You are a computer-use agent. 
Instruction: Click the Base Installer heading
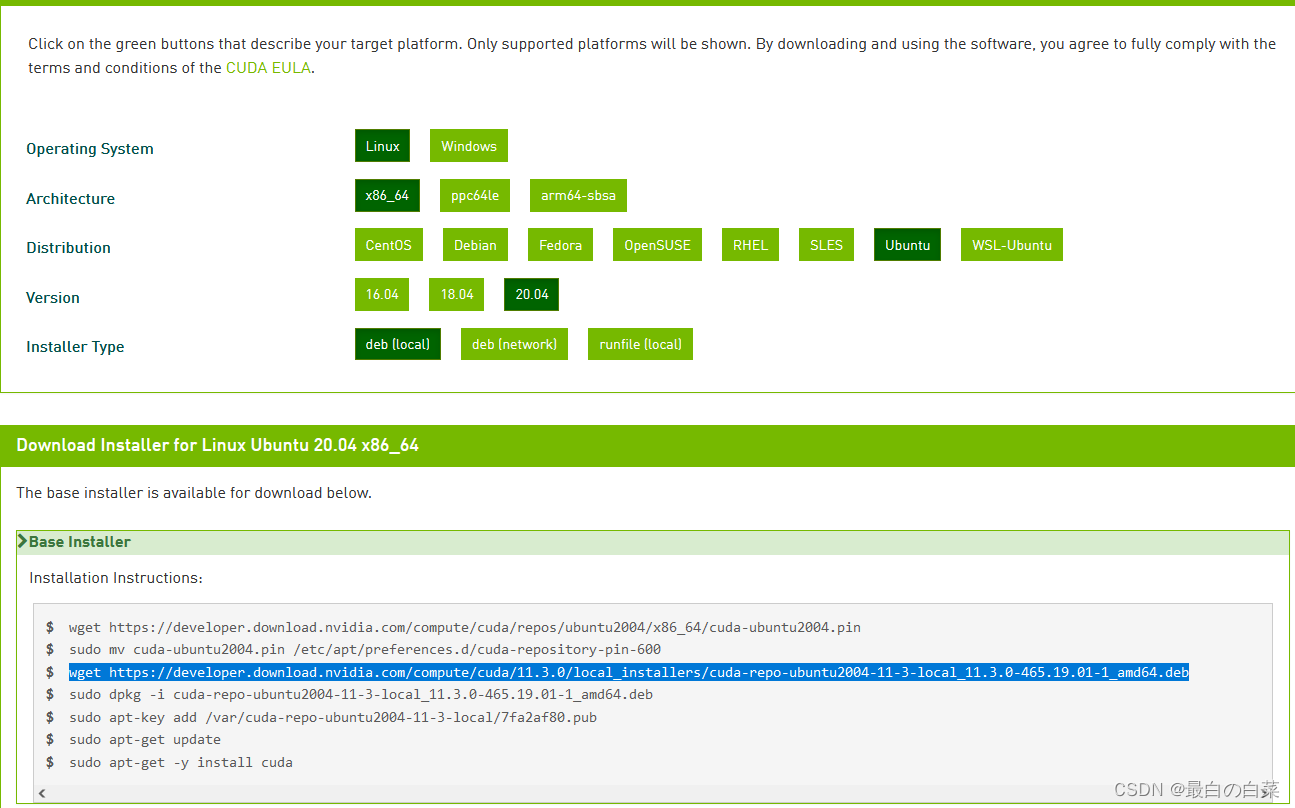click(80, 542)
